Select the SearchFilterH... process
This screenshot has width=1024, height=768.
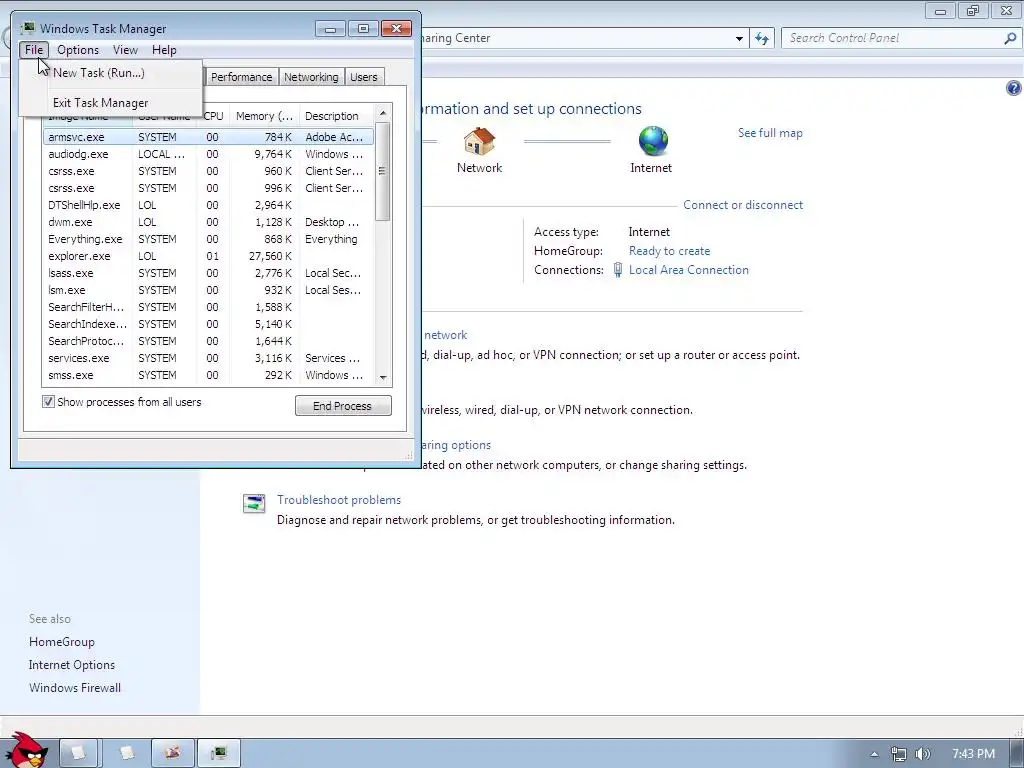pos(209,307)
